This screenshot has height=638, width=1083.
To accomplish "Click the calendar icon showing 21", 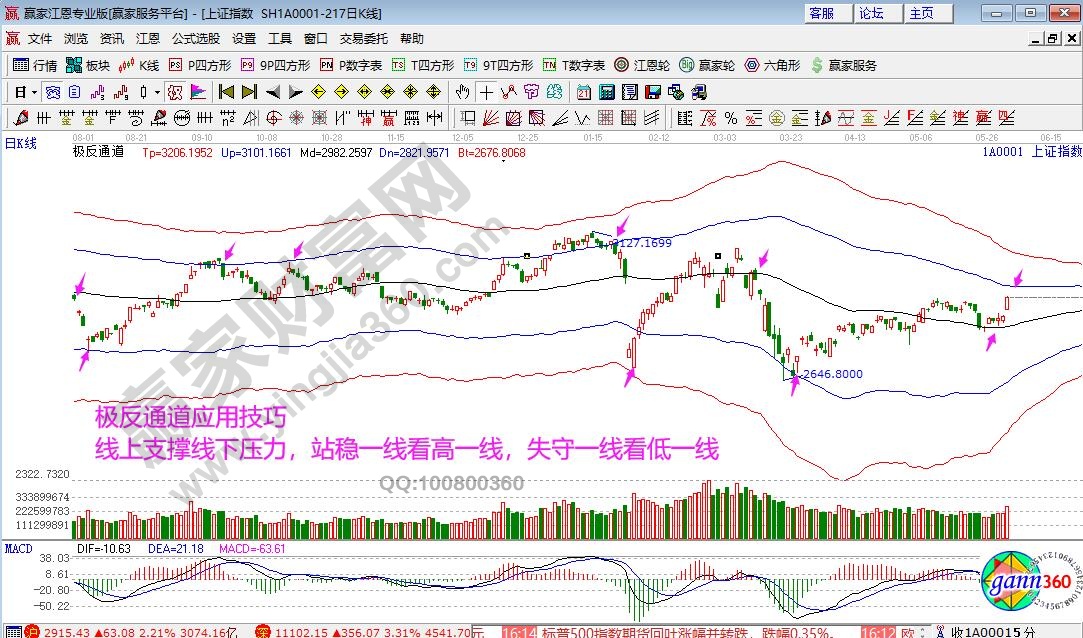I will click(x=584, y=92).
